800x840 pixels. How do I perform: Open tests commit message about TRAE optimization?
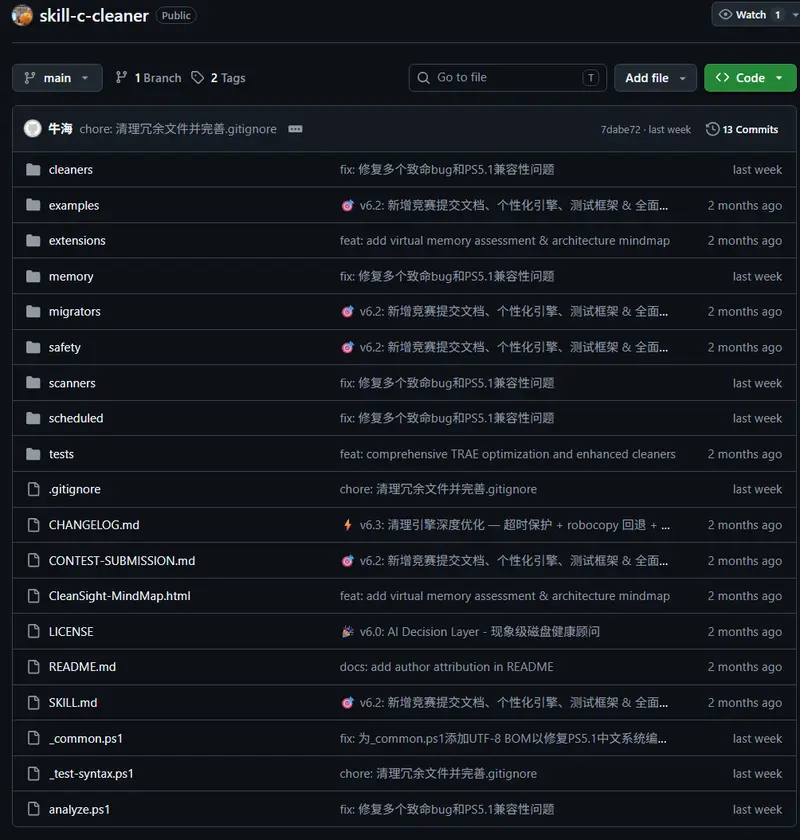coord(507,454)
